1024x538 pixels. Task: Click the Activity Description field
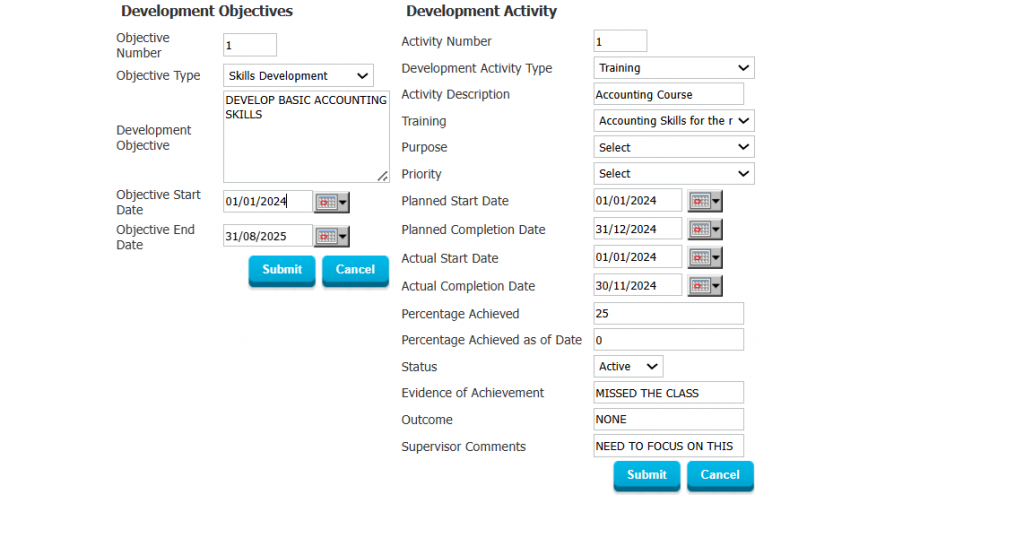(669, 94)
